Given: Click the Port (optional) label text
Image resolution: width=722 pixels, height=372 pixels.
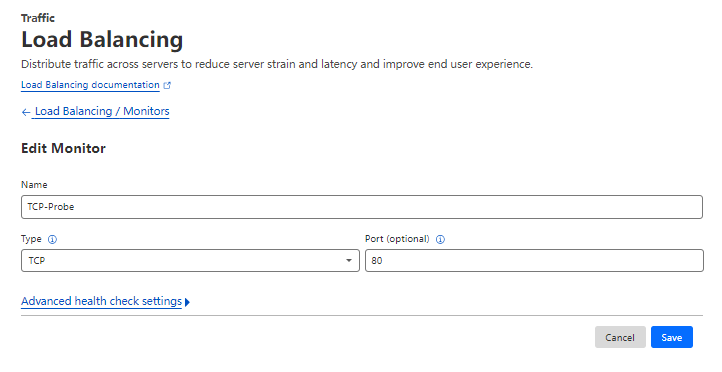Looking at the screenshot, I should pyautogui.click(x=397, y=239).
